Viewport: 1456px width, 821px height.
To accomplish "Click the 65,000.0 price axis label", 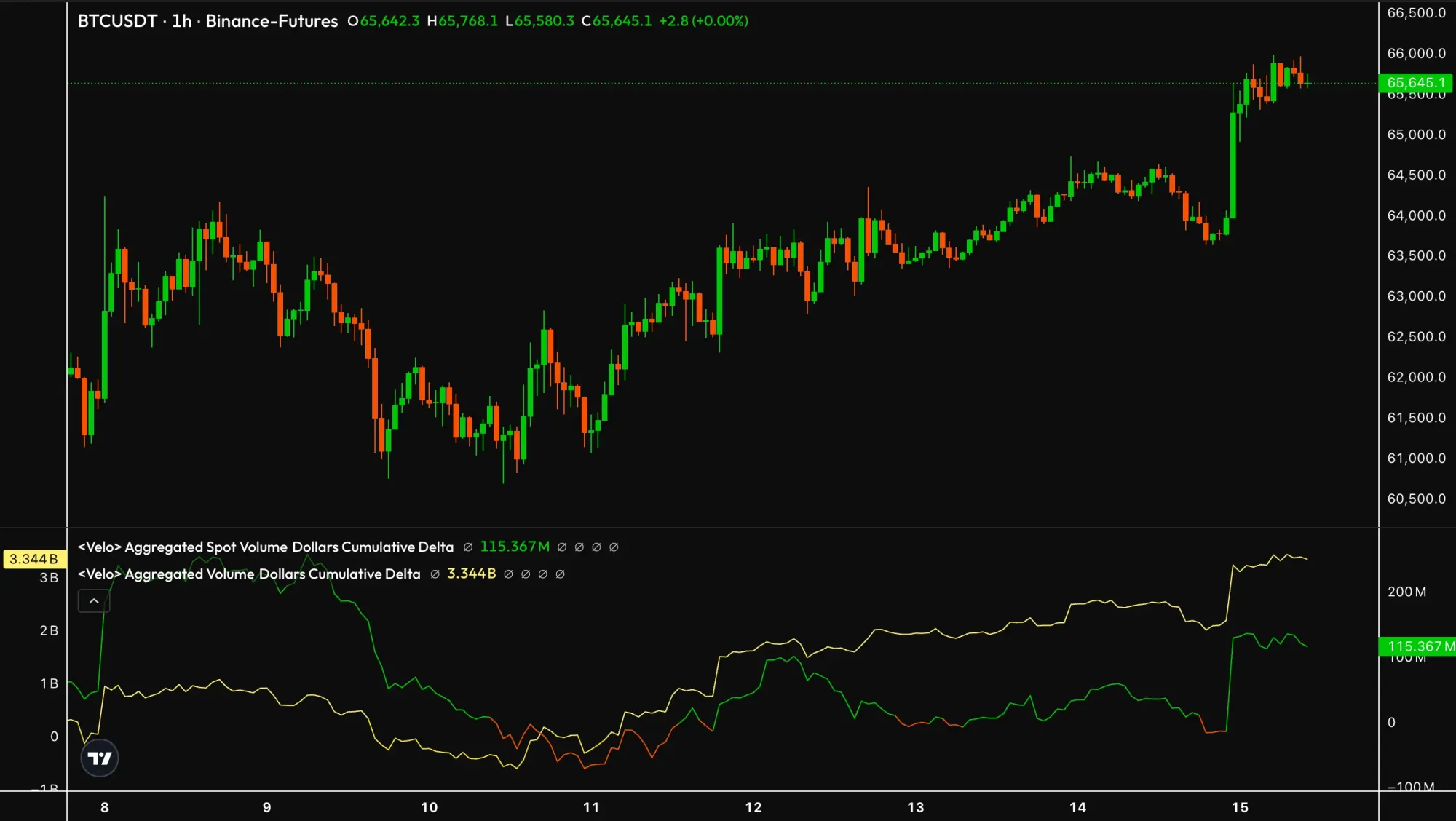I will coord(1416,135).
